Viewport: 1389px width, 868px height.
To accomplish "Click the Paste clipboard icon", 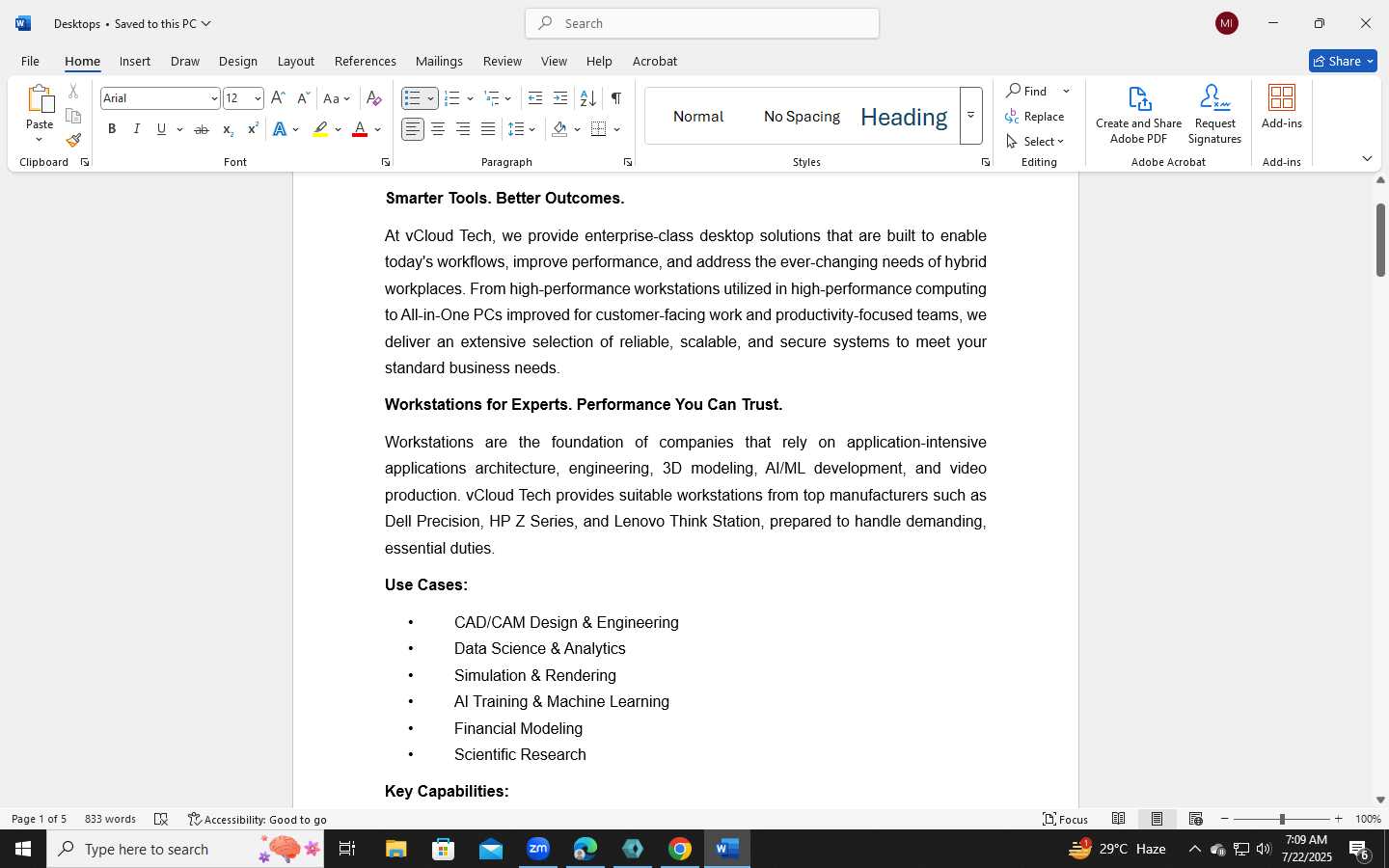I will pos(40,98).
